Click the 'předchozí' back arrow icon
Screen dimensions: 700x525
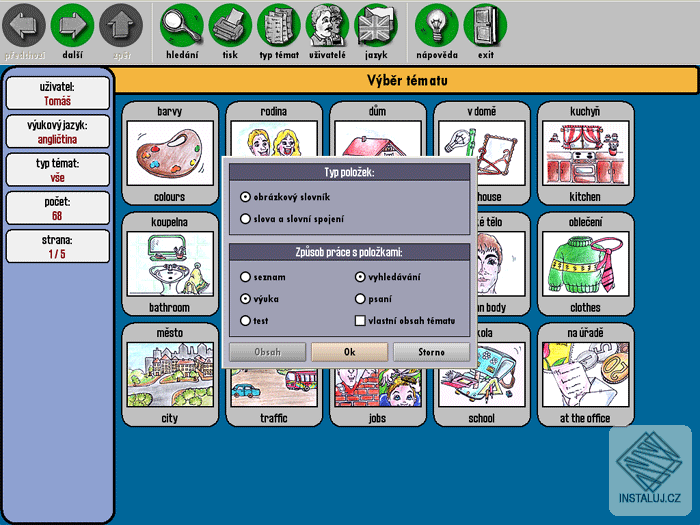[24, 26]
